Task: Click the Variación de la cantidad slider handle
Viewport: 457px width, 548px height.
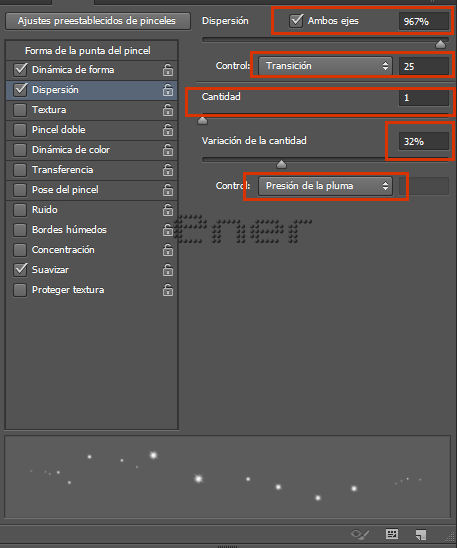Action: (281, 164)
